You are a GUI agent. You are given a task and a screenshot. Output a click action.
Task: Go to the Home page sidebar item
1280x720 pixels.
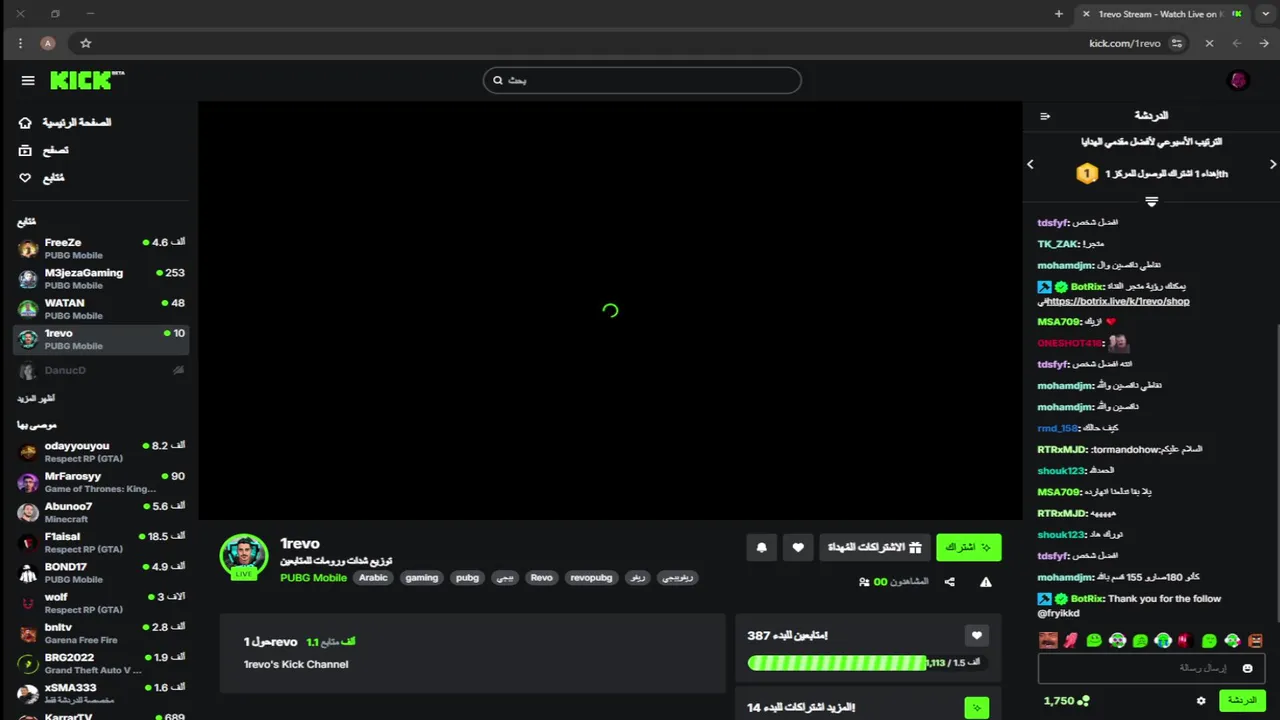65,122
